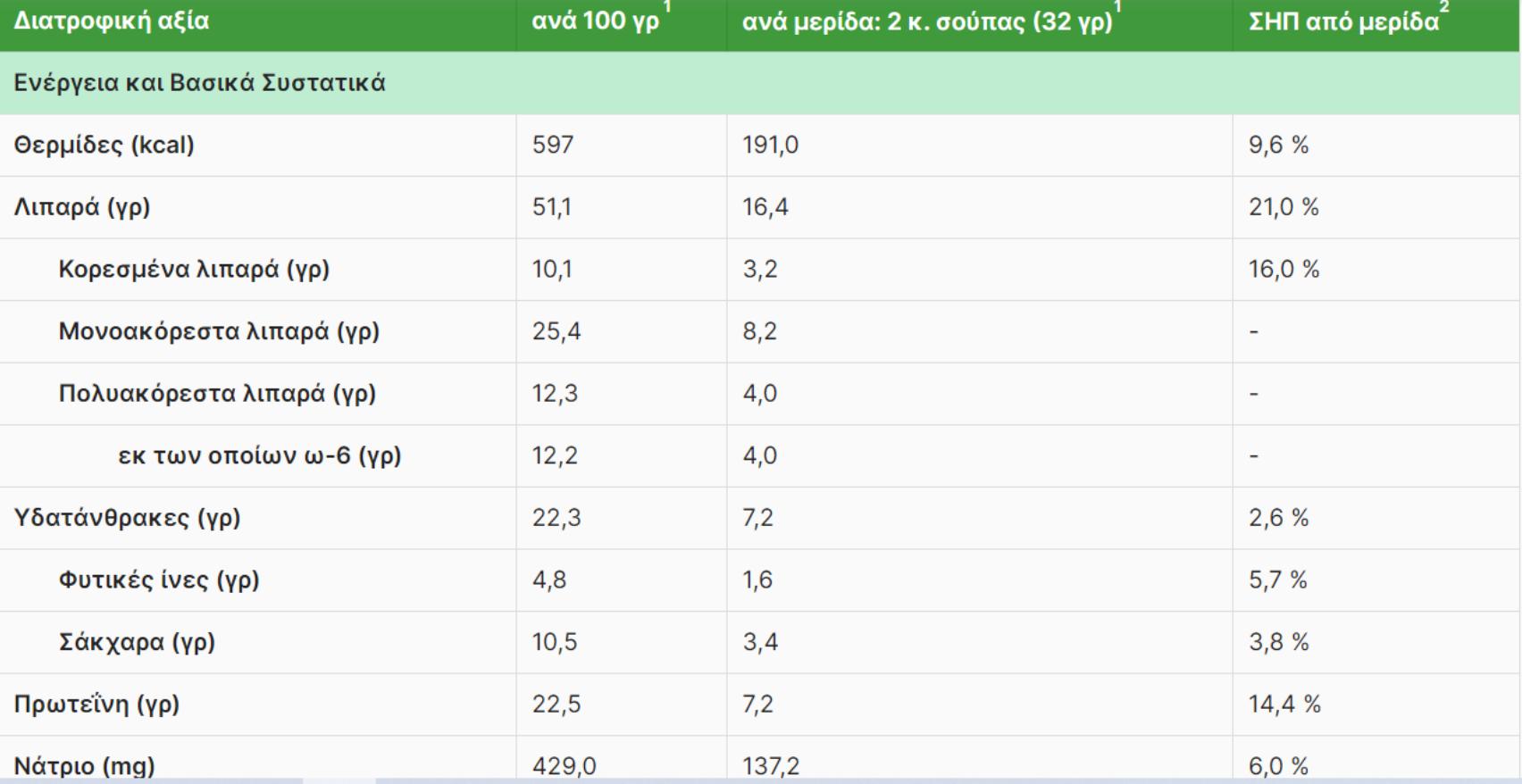The image size is (1522, 784).
Task: Click the 'ΣΗΠ από μερίδα' column header
Action: (1342, 21)
